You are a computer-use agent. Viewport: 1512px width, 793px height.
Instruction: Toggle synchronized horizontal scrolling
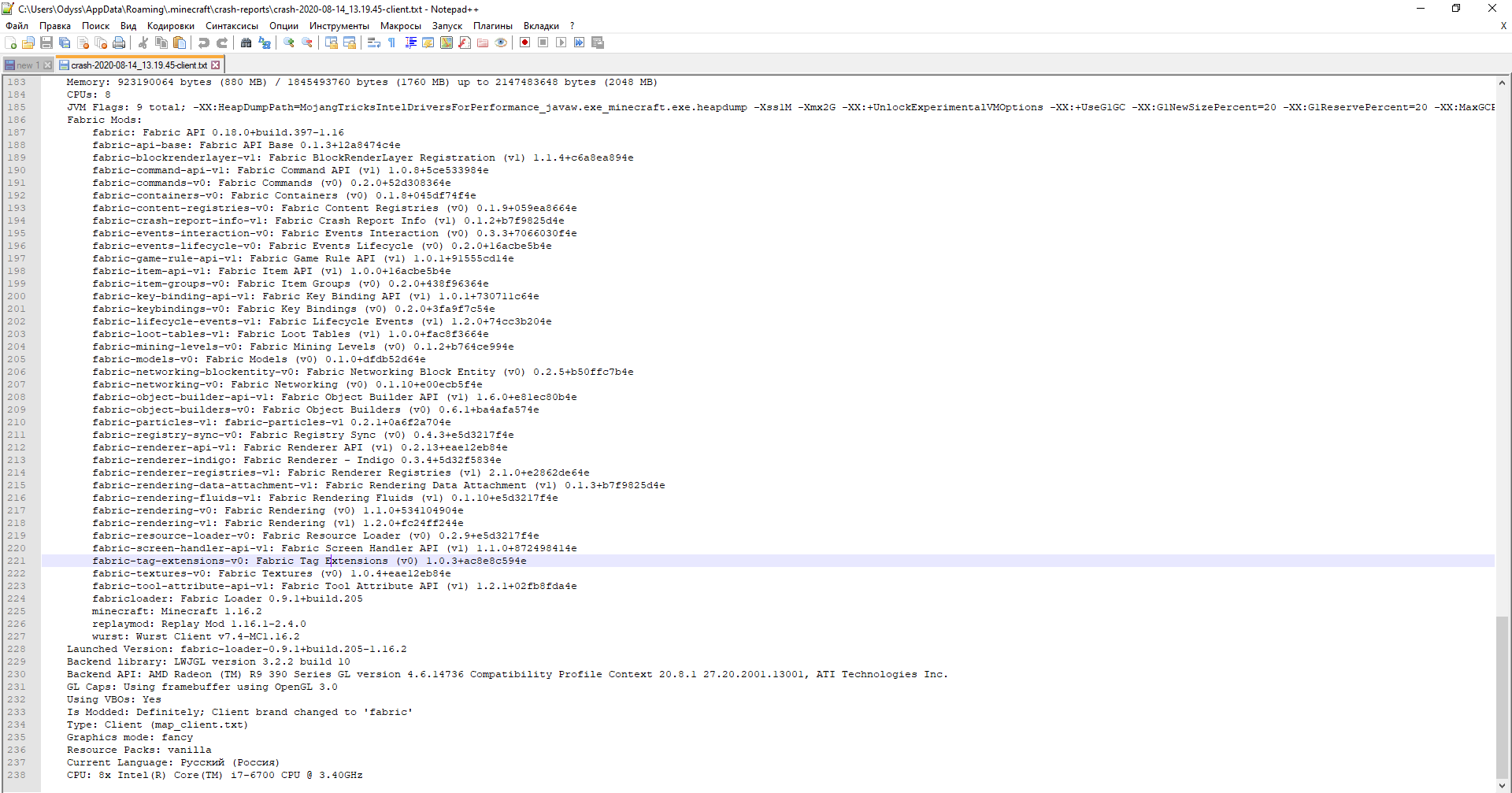350,43
